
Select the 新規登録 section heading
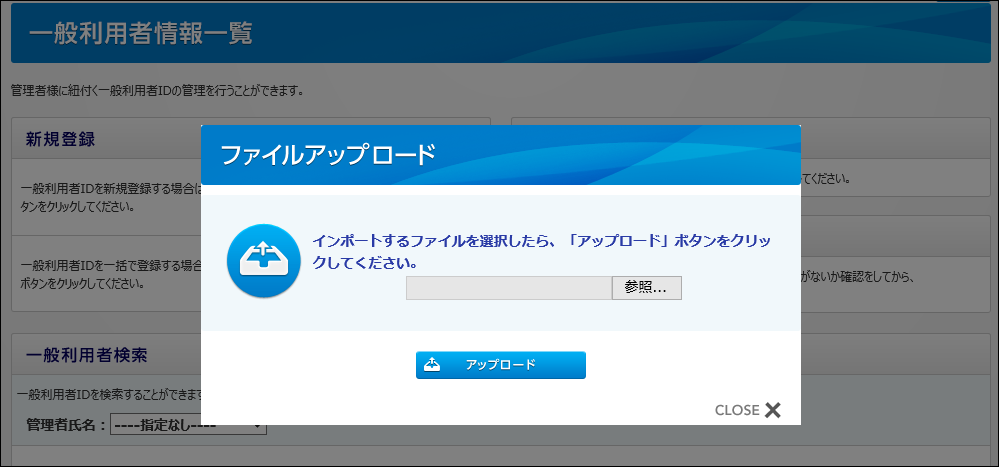[x=60, y=139]
